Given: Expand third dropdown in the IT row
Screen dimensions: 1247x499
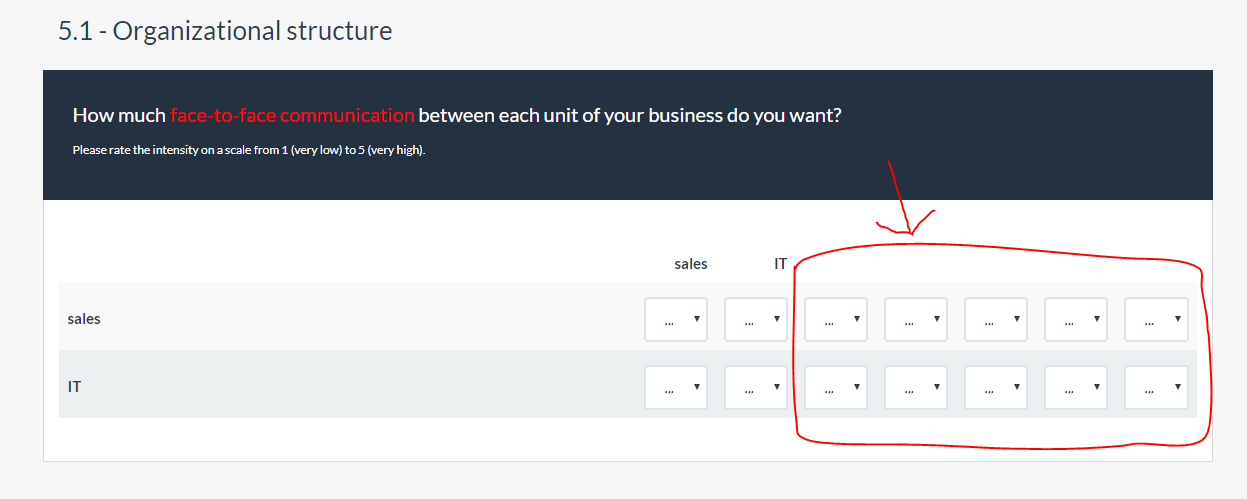Looking at the screenshot, I should click(x=836, y=386).
